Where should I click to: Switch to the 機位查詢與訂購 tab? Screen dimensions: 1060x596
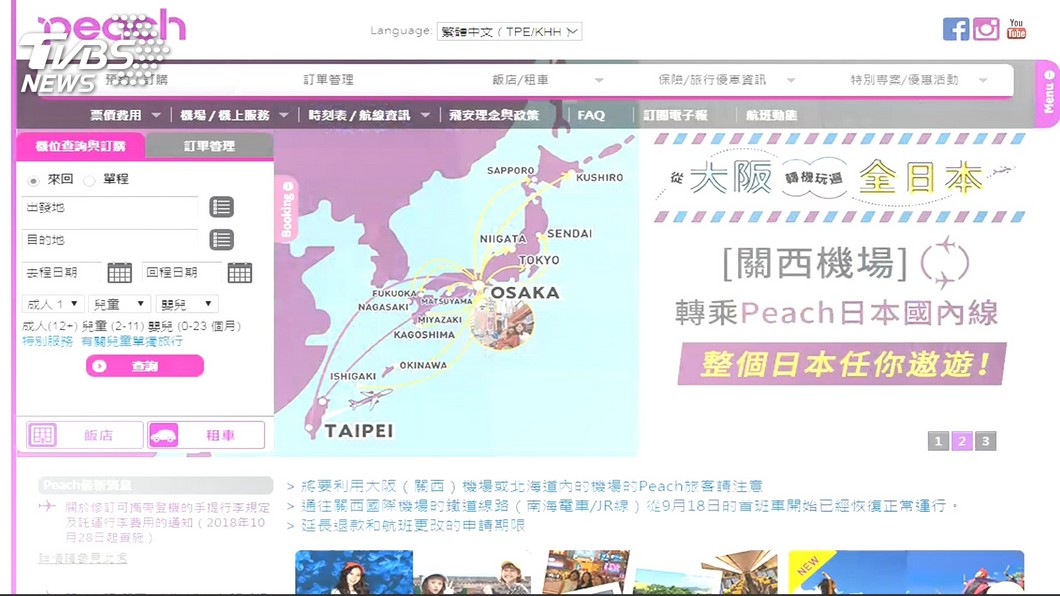pos(80,146)
